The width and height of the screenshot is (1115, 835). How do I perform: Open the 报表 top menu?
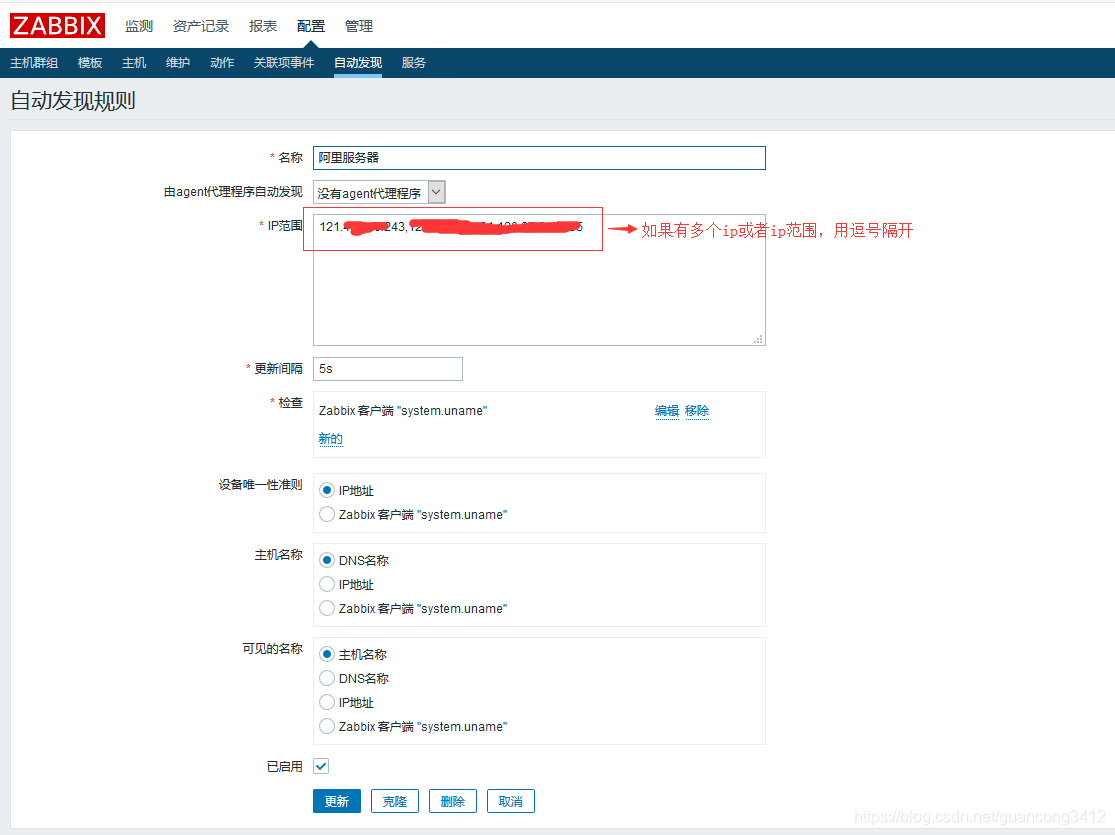[x=262, y=26]
